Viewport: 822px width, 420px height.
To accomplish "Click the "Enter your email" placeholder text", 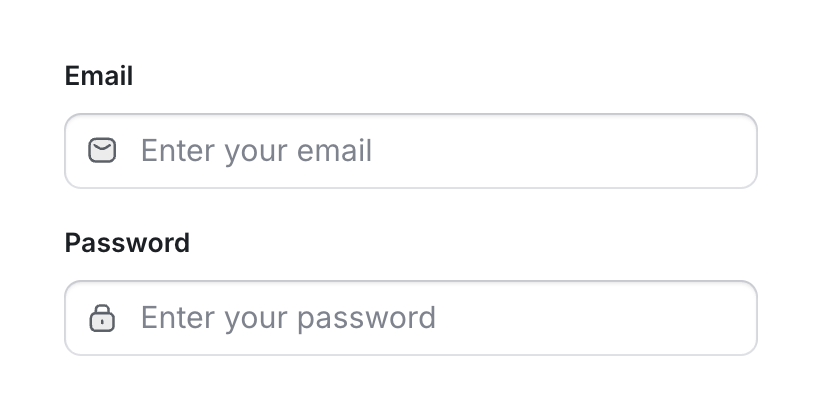I will click(x=256, y=151).
